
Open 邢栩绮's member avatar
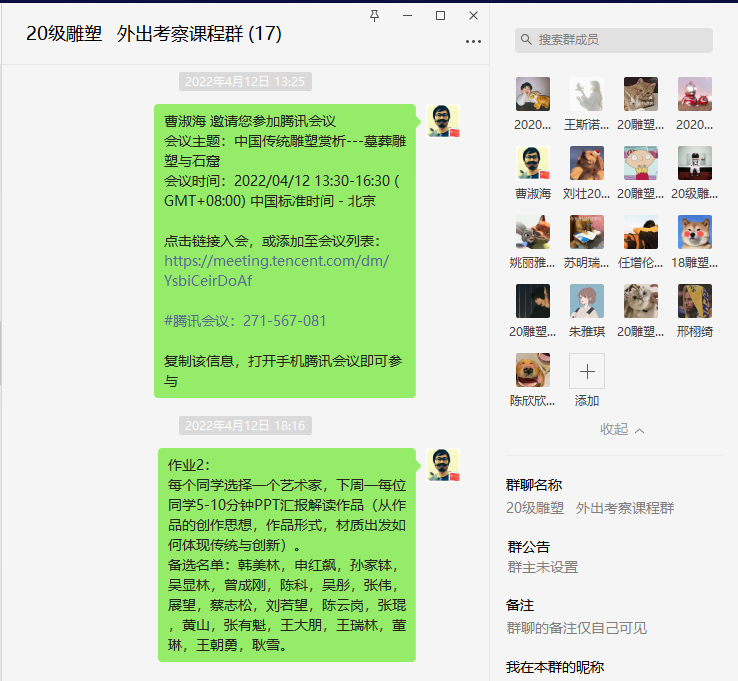pos(694,301)
